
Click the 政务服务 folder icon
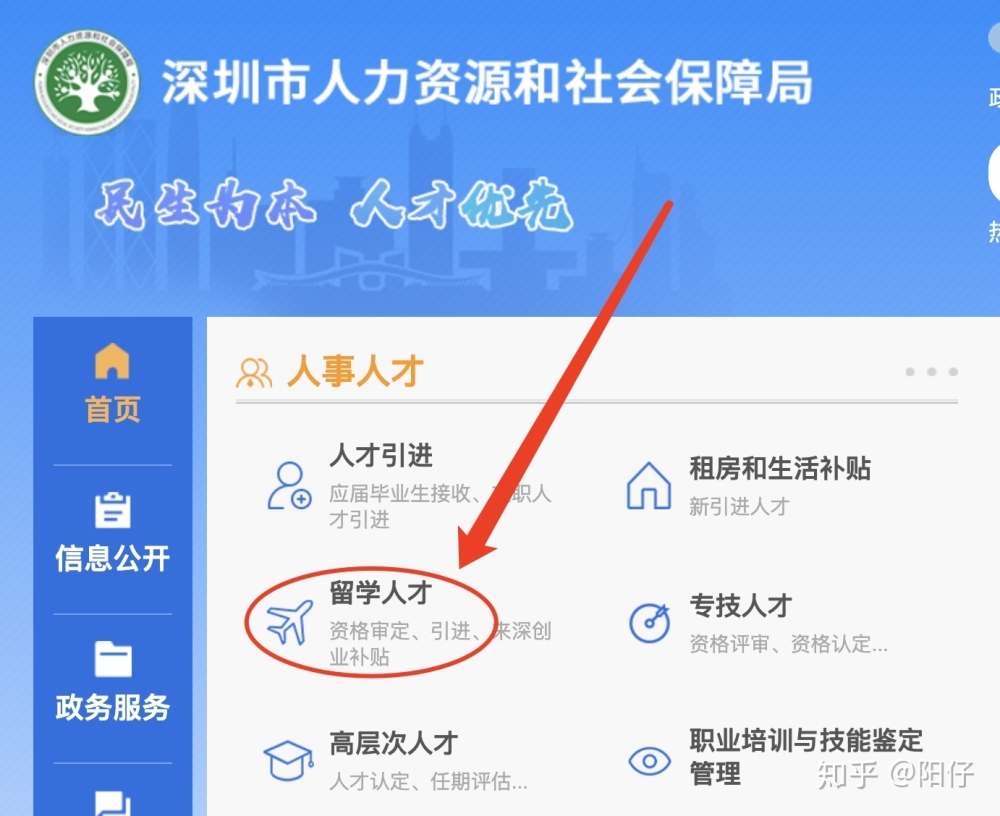coord(113,658)
